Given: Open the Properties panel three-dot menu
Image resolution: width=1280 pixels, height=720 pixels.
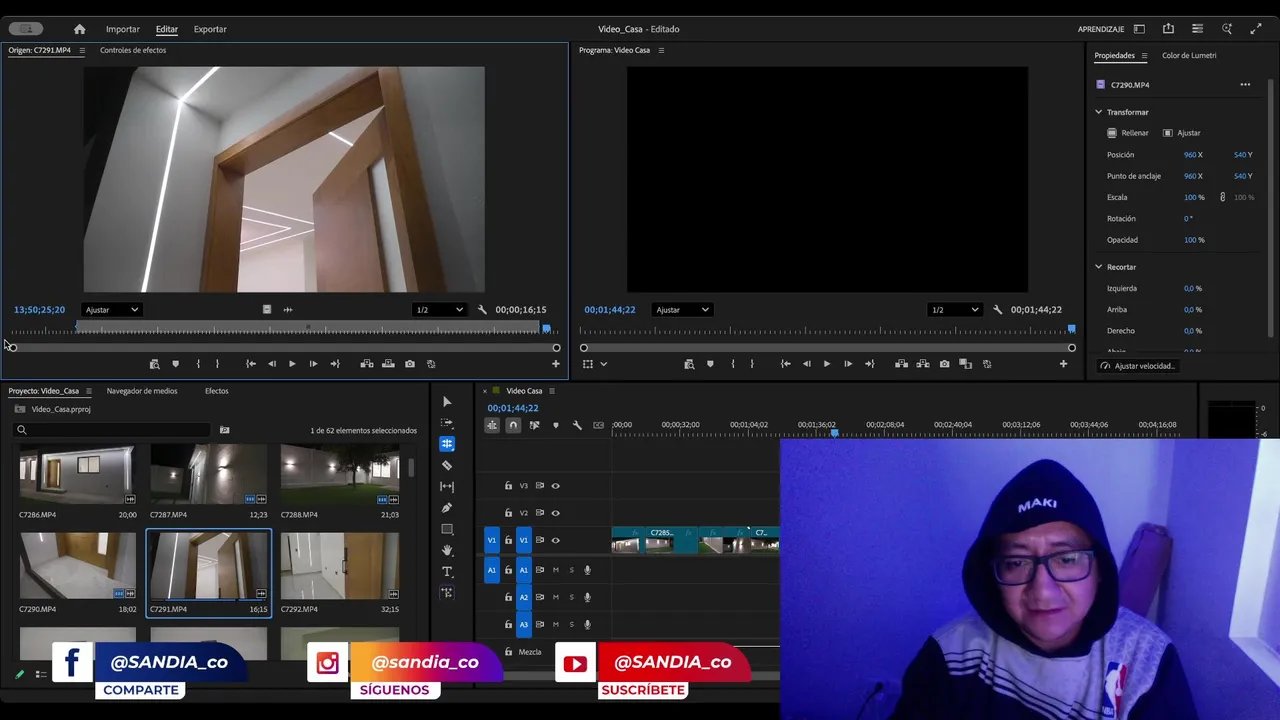Looking at the screenshot, I should 1245,85.
